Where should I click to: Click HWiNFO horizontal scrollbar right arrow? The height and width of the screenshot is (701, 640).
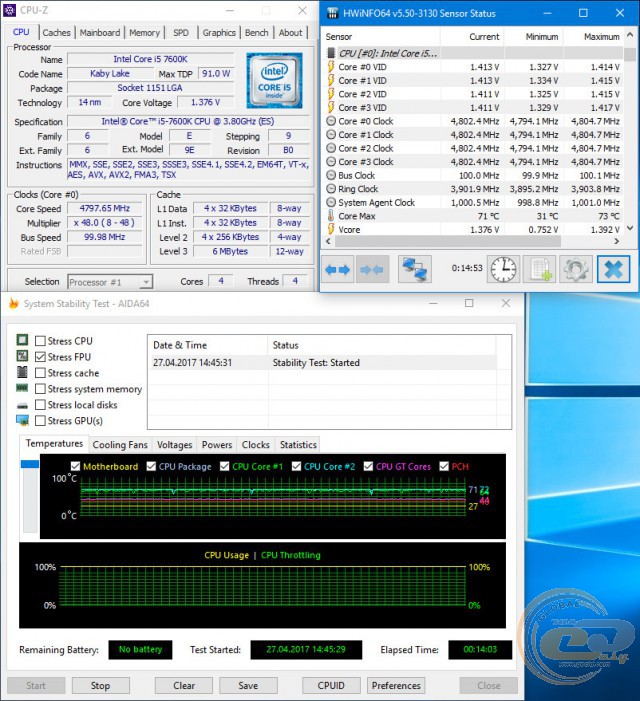[617, 241]
